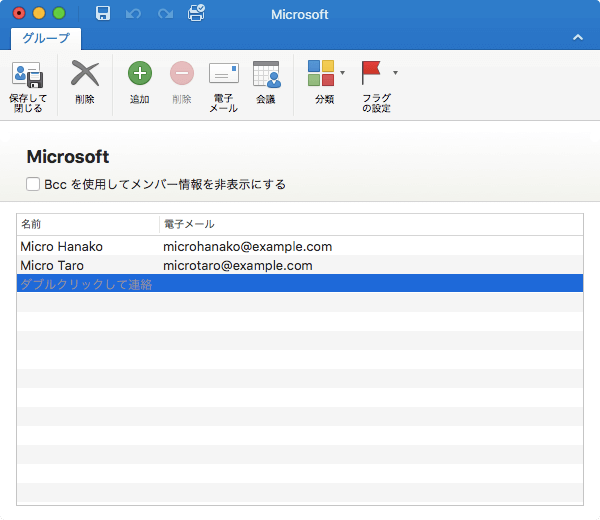This screenshot has width=600, height=520.
Task: Open the フラグの設定 dropdown arrow
Action: pyautogui.click(x=395, y=73)
